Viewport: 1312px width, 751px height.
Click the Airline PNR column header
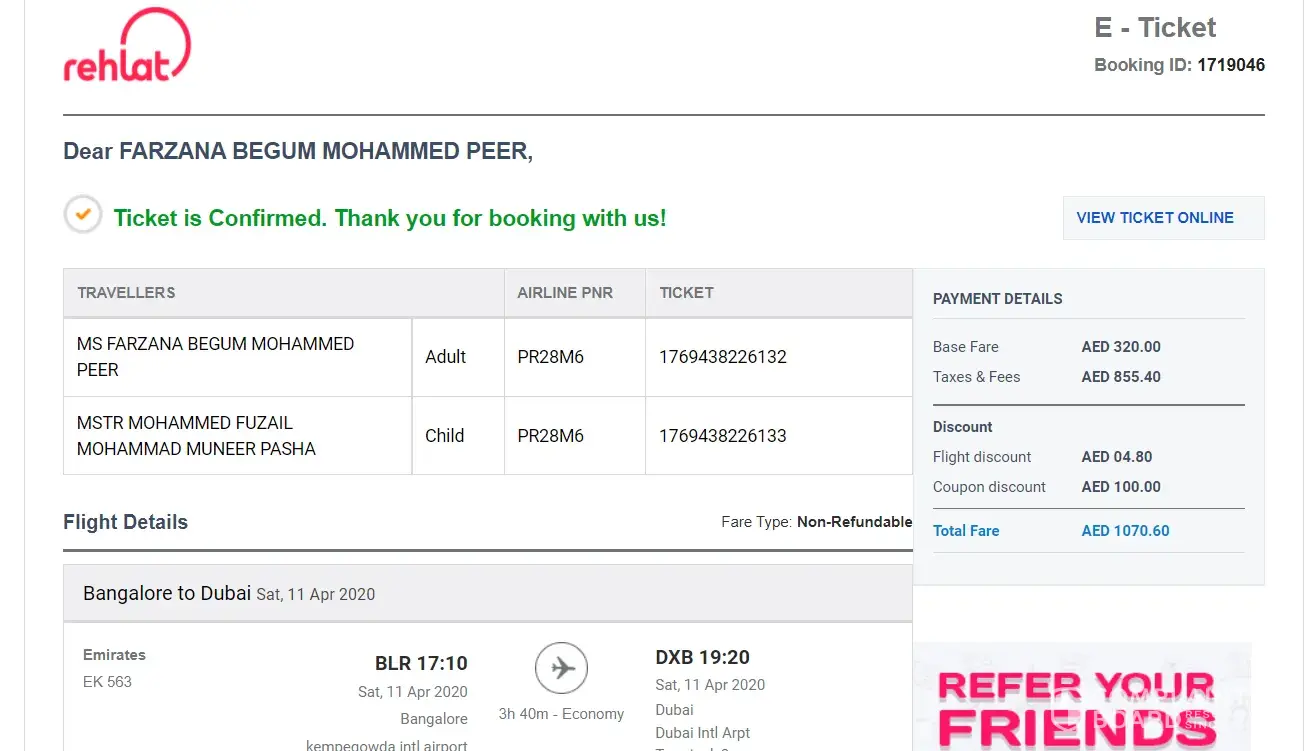tap(565, 293)
